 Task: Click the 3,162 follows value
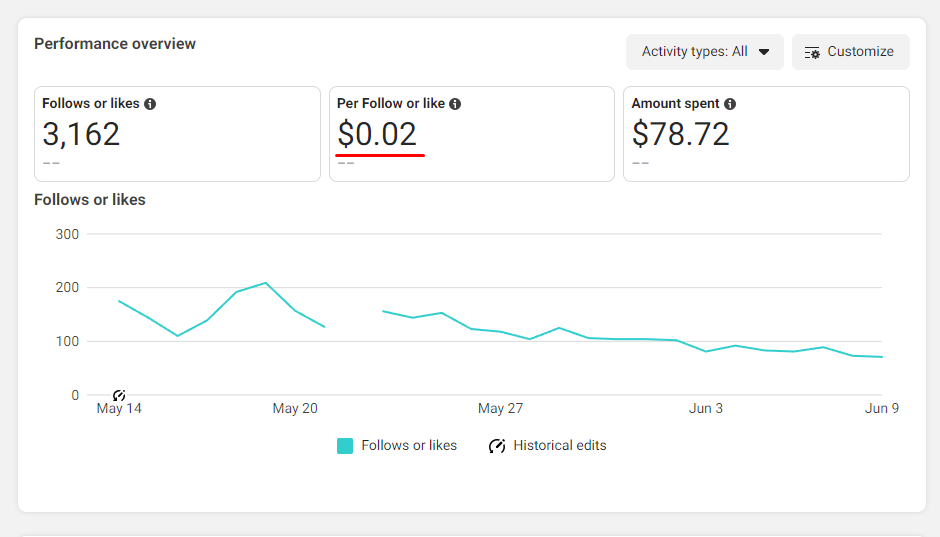pyautogui.click(x=81, y=134)
